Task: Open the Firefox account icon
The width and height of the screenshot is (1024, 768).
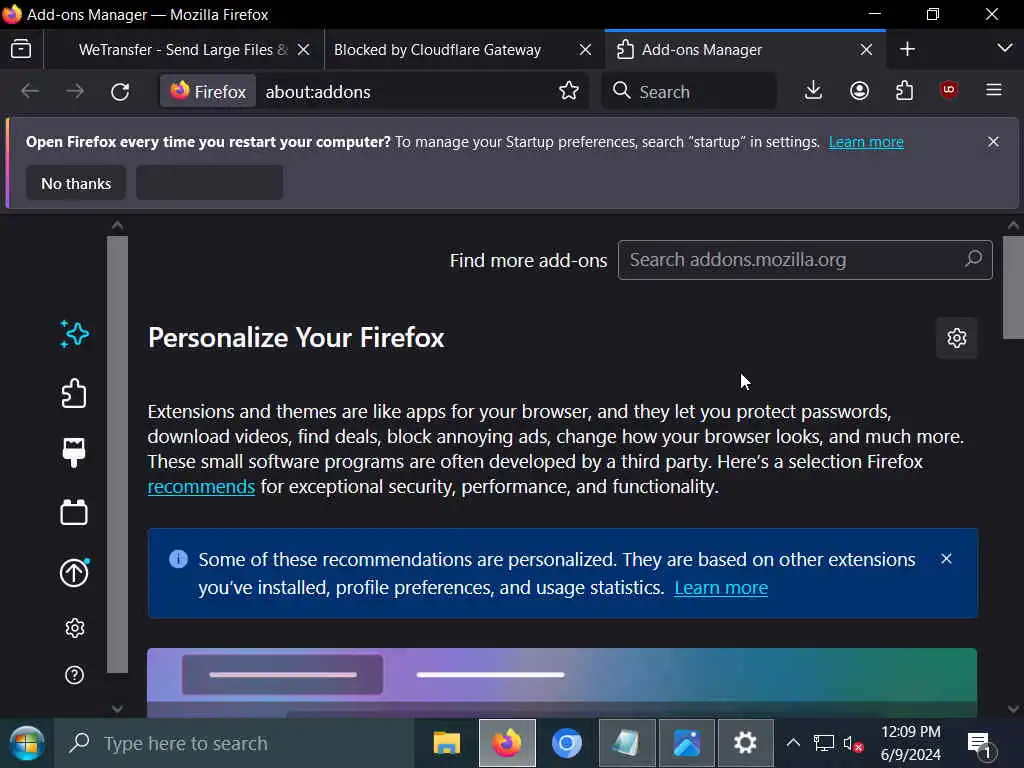Action: pyautogui.click(x=859, y=90)
